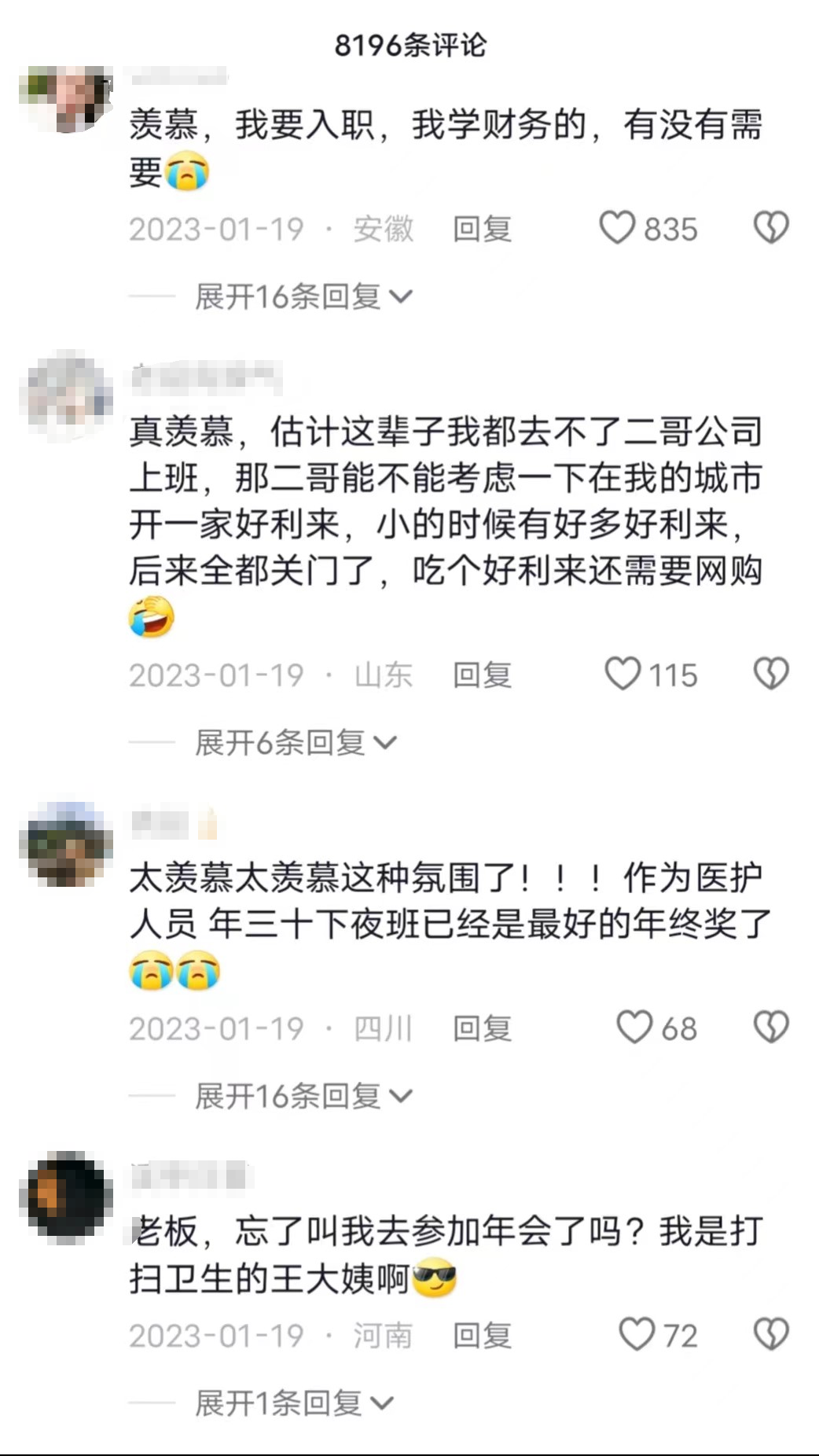Reply to the Henan 王大姨 comment
The height and width of the screenshot is (1456, 819).
coord(482,1335)
